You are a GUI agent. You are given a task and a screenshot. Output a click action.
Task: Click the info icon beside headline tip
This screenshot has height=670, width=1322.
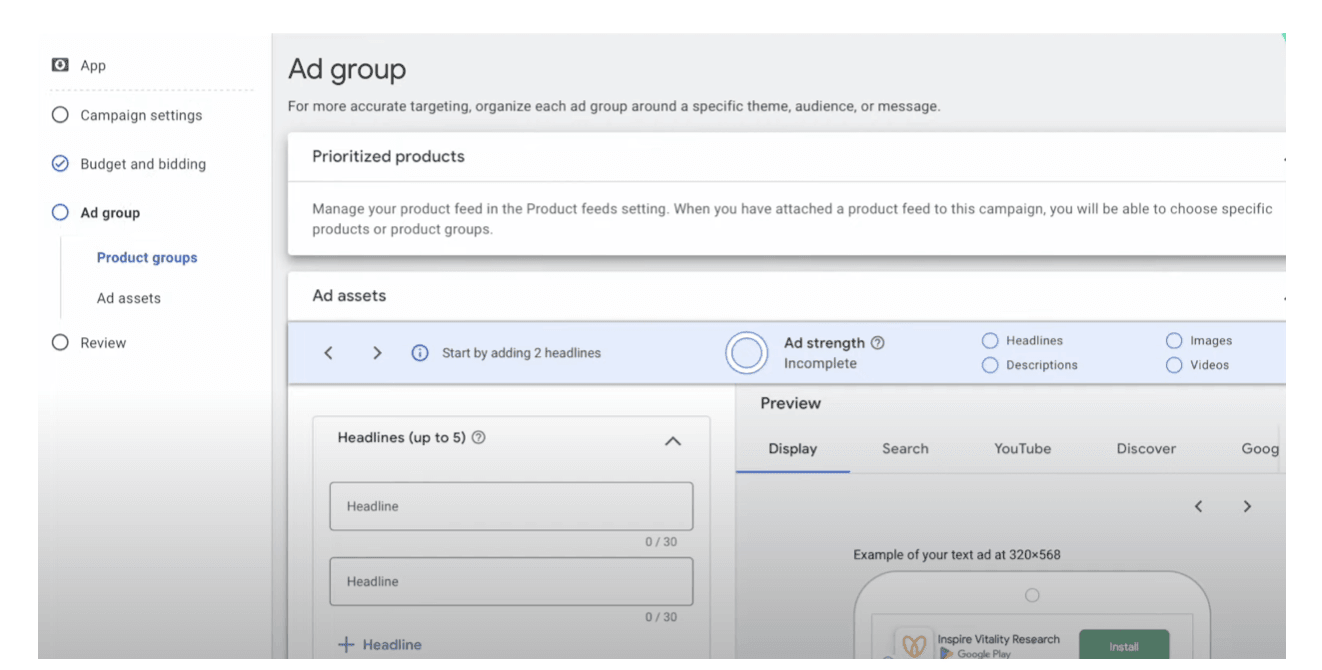(x=420, y=353)
